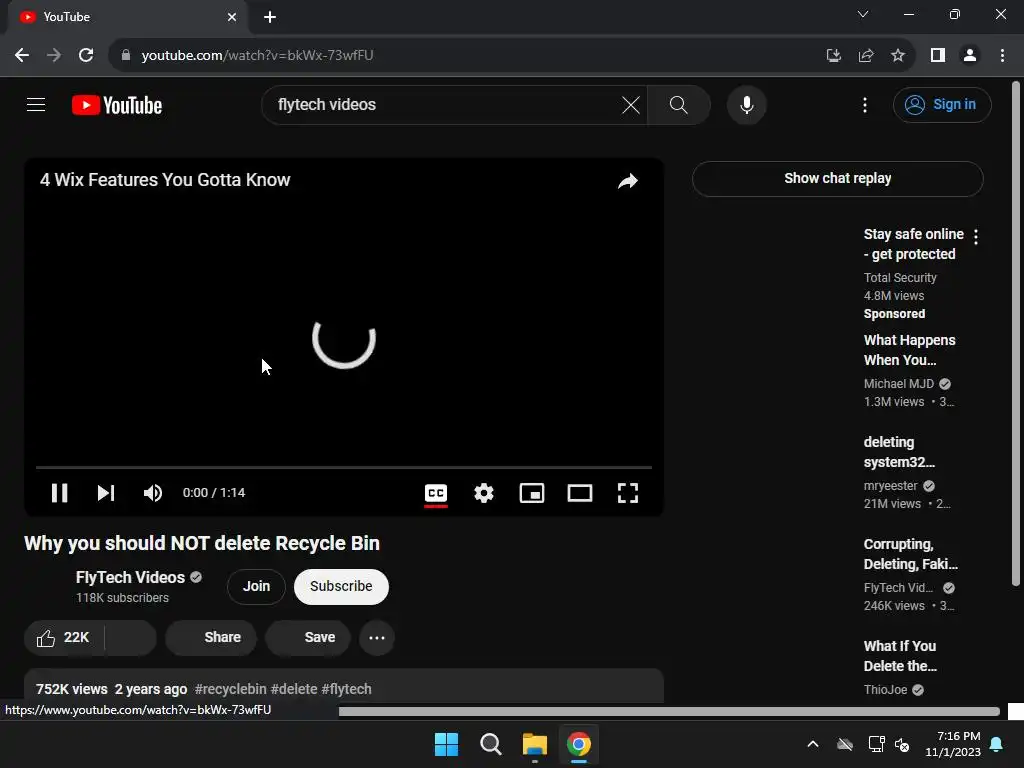Install app icon in address bar
The width and height of the screenshot is (1024, 768).
(833, 56)
